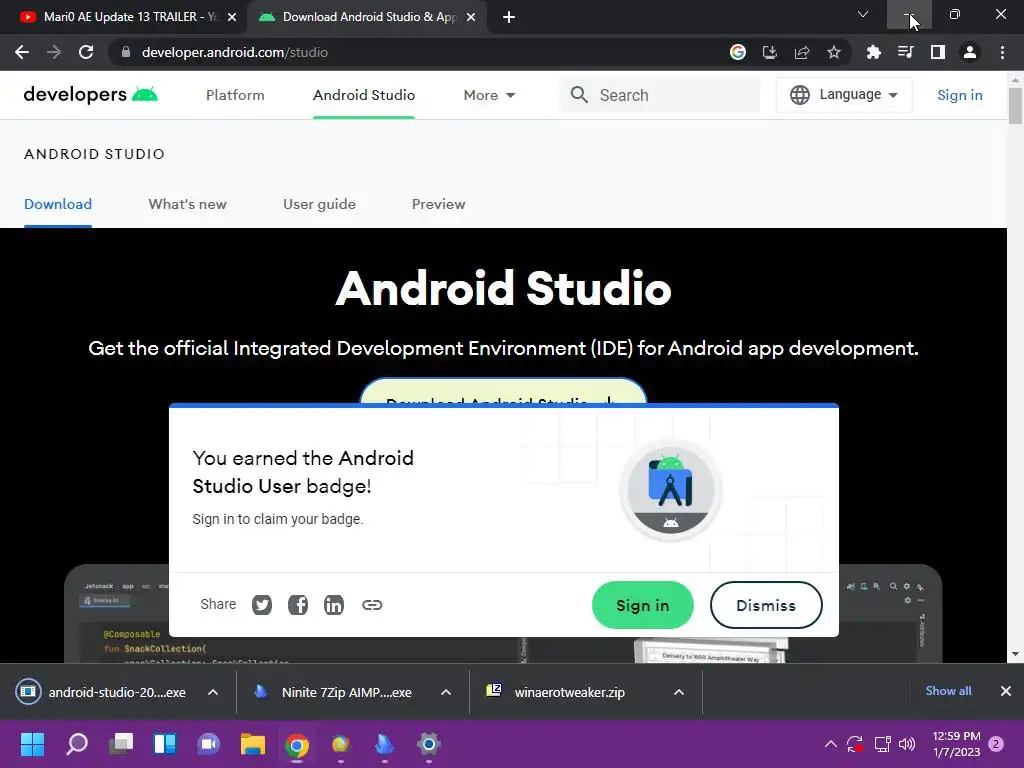Open Settings gear on the taskbar

coord(429,744)
